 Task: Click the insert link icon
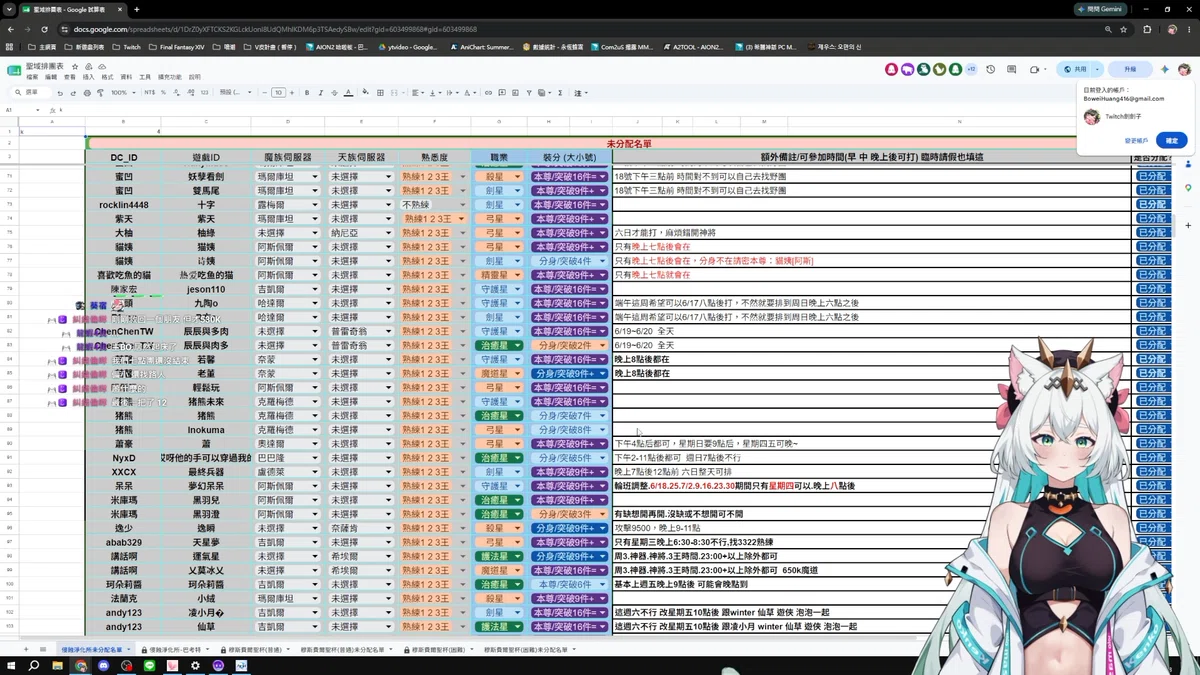488,93
